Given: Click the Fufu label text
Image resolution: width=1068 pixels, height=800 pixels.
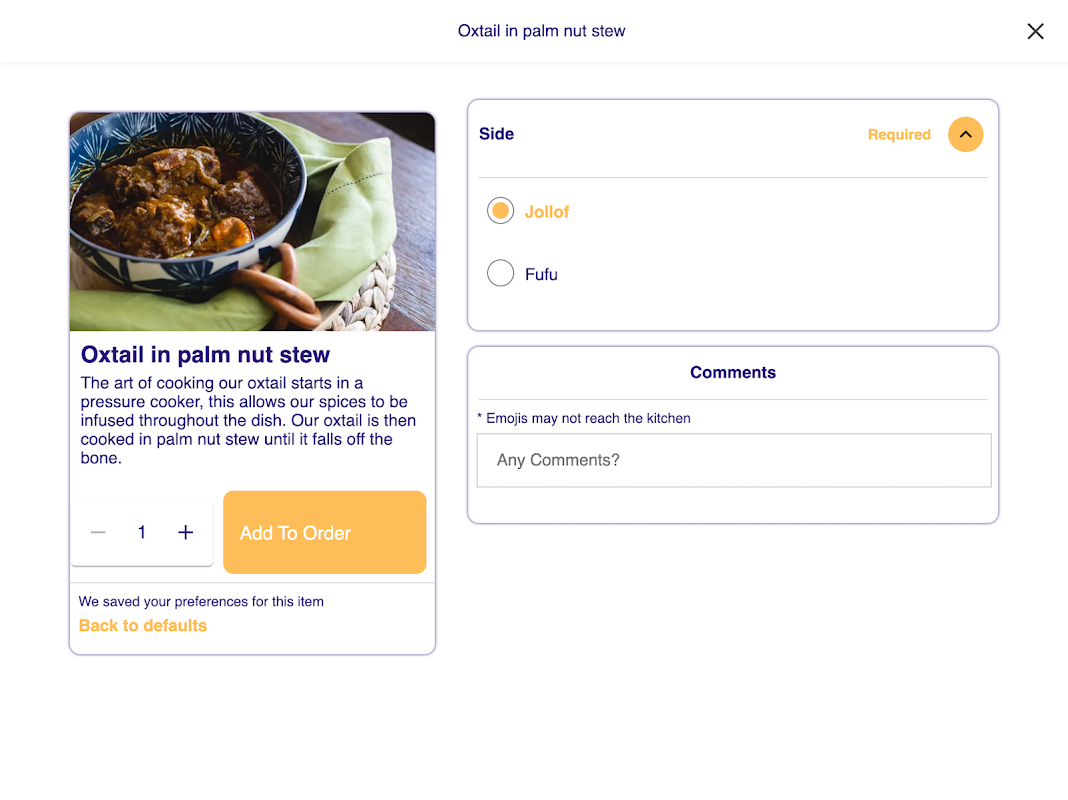Looking at the screenshot, I should tap(541, 274).
